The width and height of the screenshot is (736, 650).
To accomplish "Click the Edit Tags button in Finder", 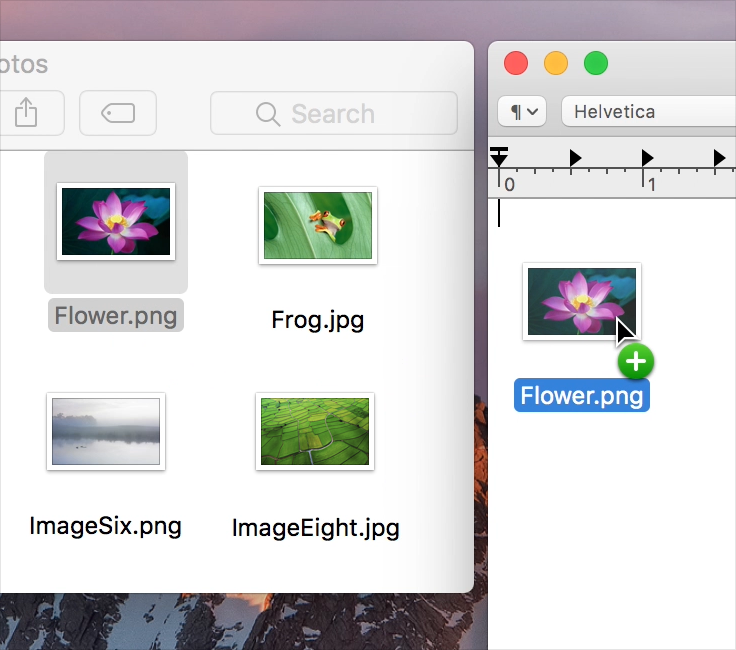I will [x=118, y=113].
